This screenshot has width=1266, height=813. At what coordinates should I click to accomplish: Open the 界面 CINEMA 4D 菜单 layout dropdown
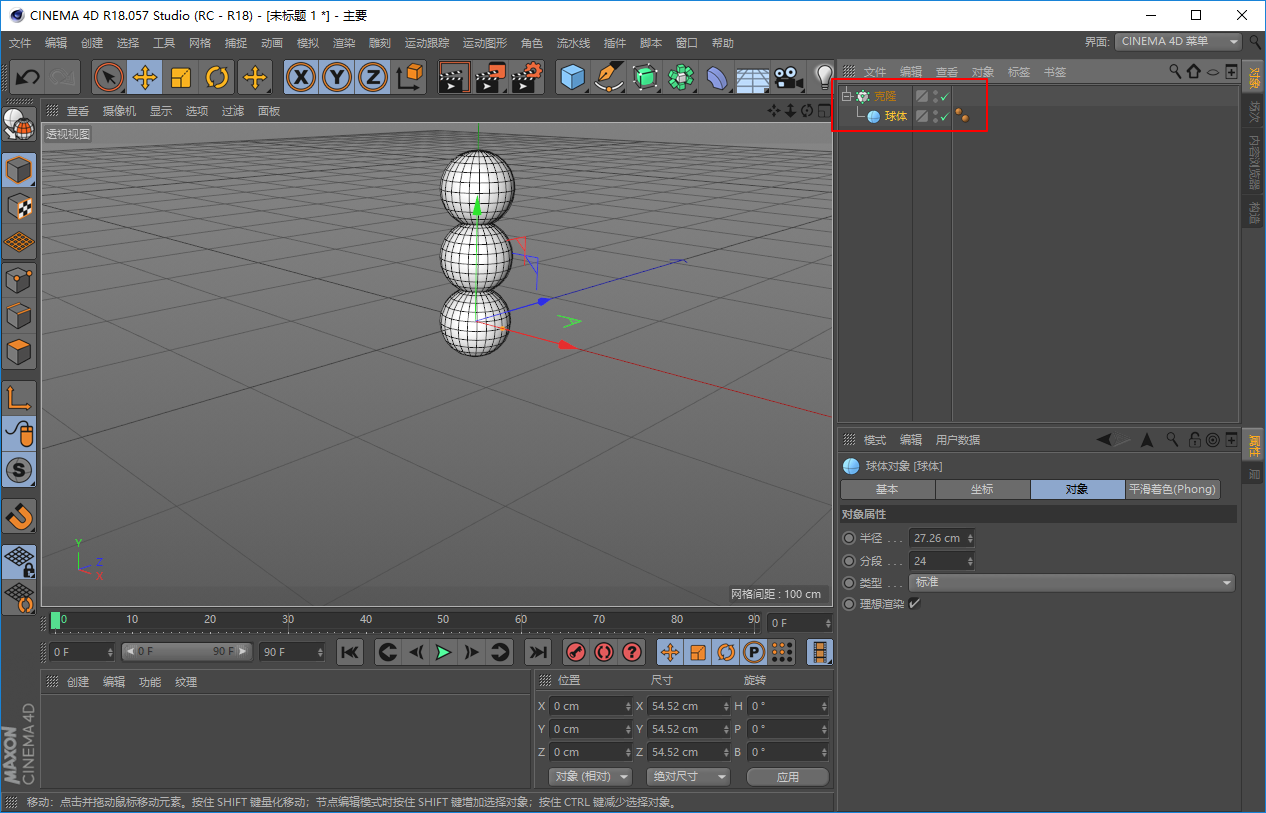coord(1178,42)
